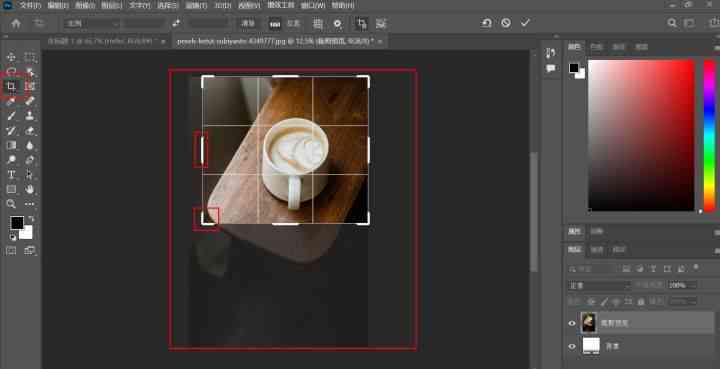Select the Clone Stamp tool
The height and width of the screenshot is (369, 720).
30,116
